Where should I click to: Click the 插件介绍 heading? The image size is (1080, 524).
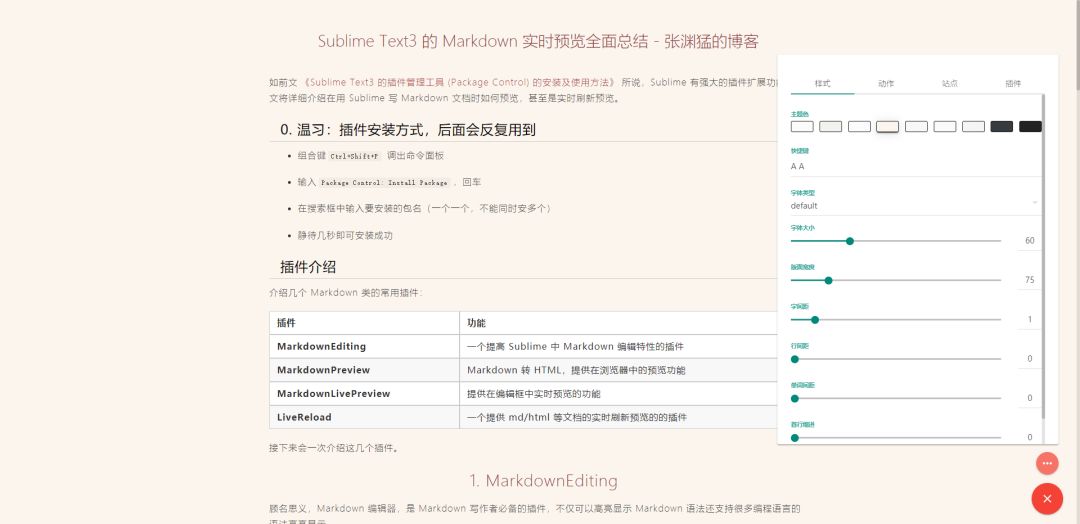pyautogui.click(x=308, y=267)
